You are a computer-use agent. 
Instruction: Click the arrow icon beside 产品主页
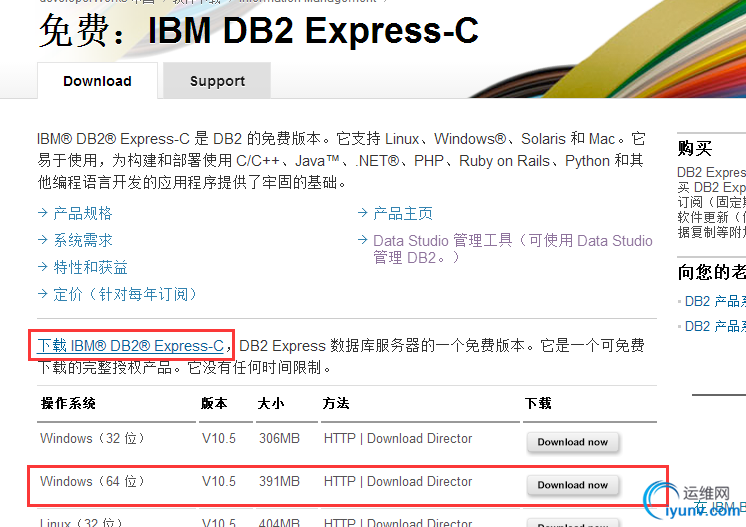(363, 213)
